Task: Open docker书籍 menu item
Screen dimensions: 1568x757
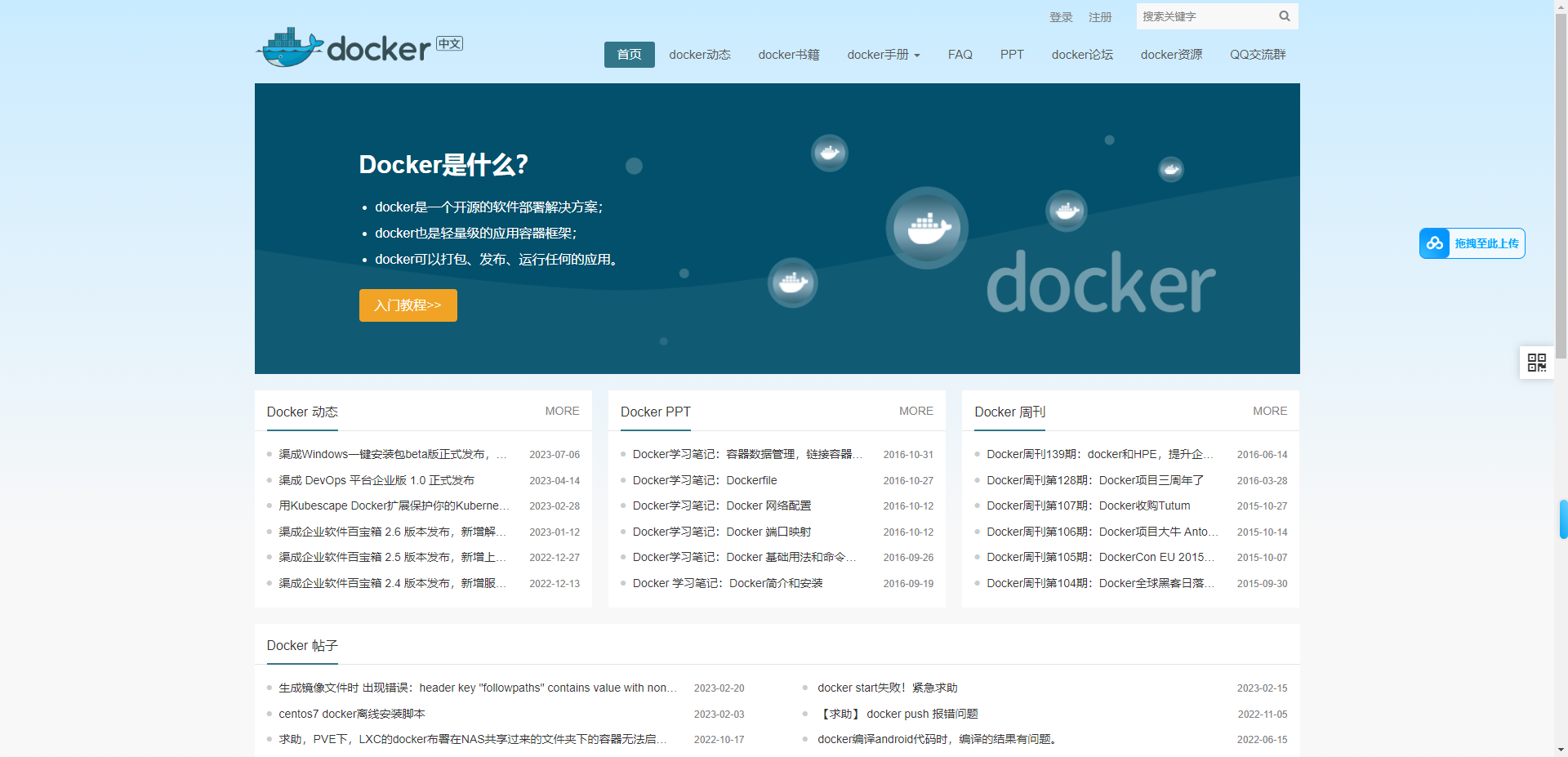Action: point(789,55)
